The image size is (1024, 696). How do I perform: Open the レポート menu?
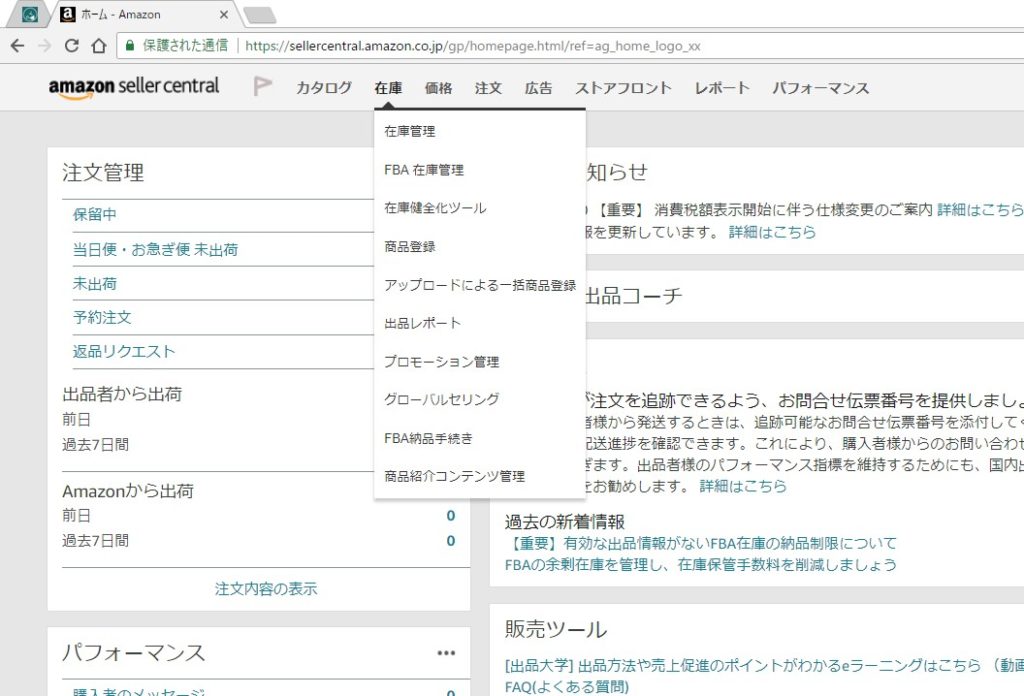722,87
